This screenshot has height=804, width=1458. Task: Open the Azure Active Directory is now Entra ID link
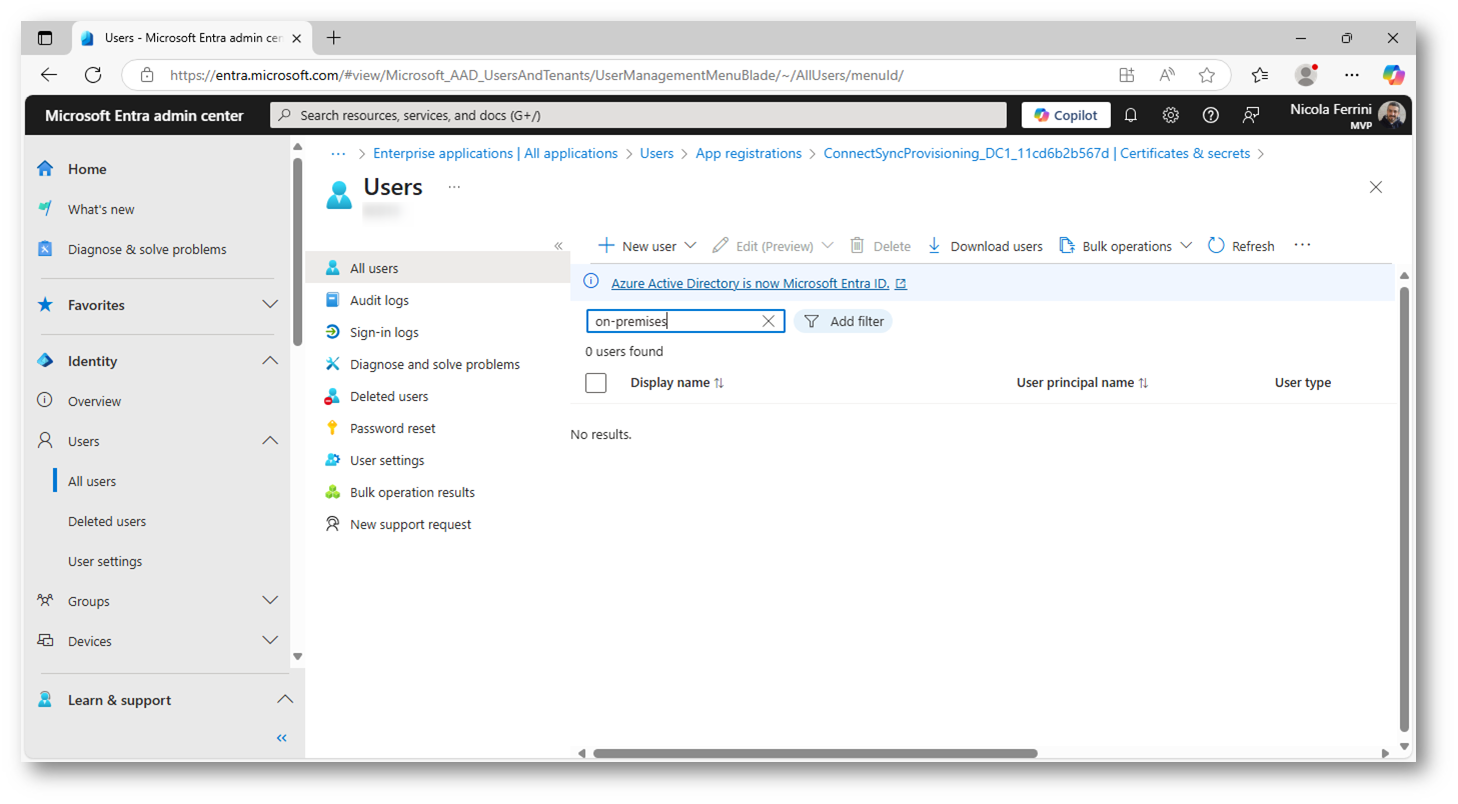click(759, 283)
